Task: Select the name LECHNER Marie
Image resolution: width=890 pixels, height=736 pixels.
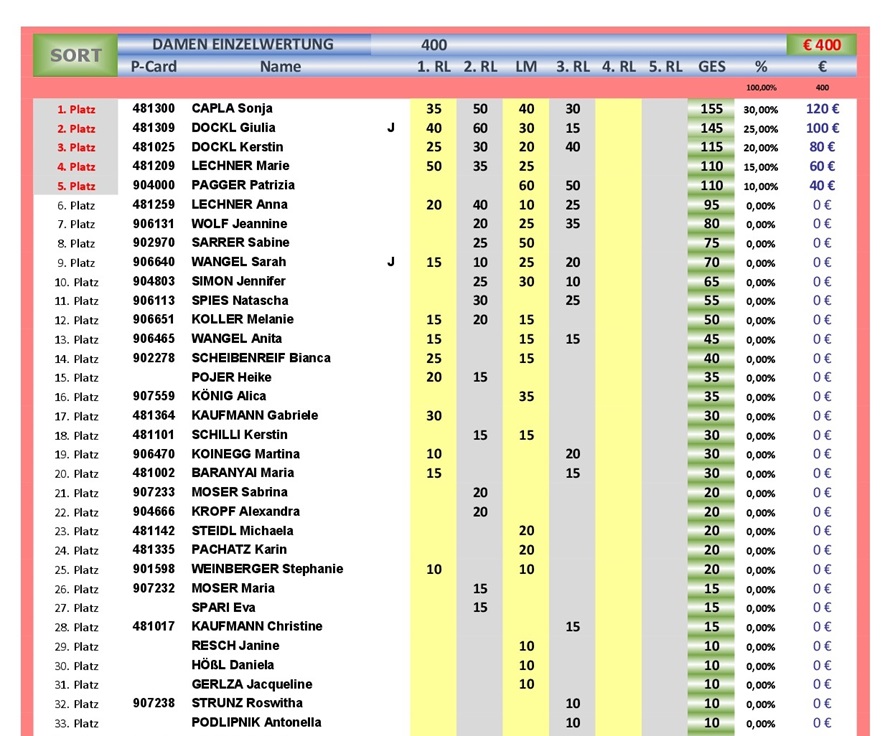Action: (240, 166)
